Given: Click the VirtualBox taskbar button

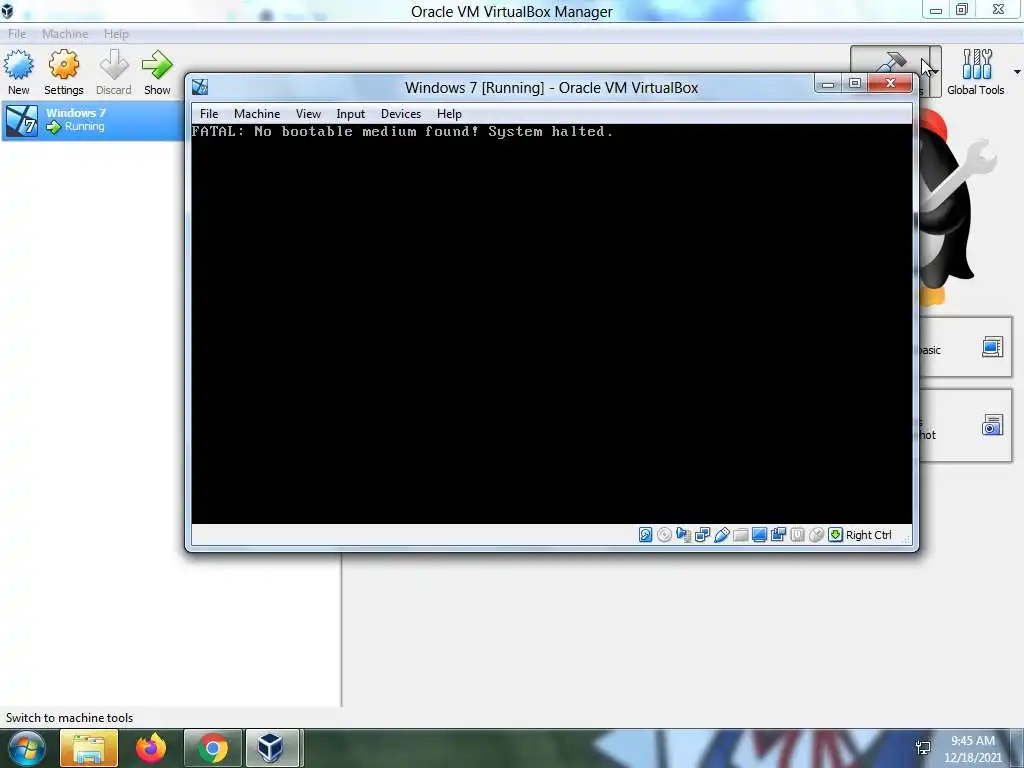Looking at the screenshot, I should (271, 748).
